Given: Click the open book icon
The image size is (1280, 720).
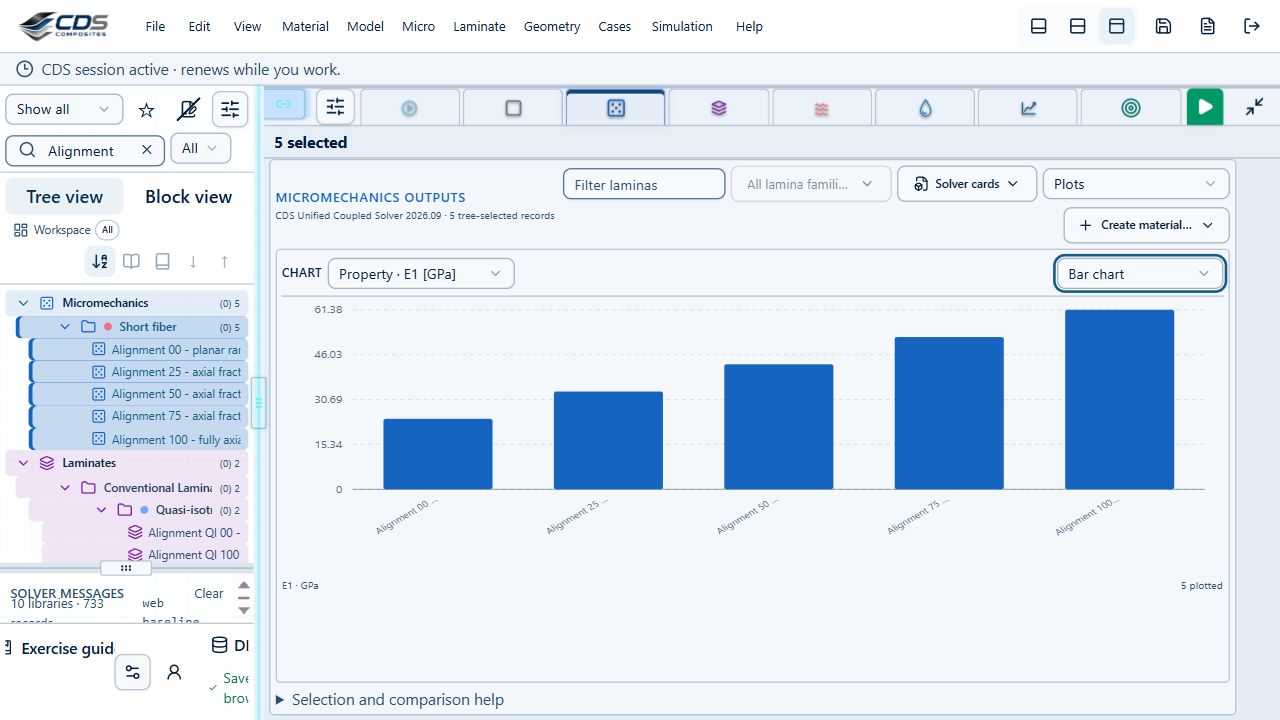Looking at the screenshot, I should [131, 261].
